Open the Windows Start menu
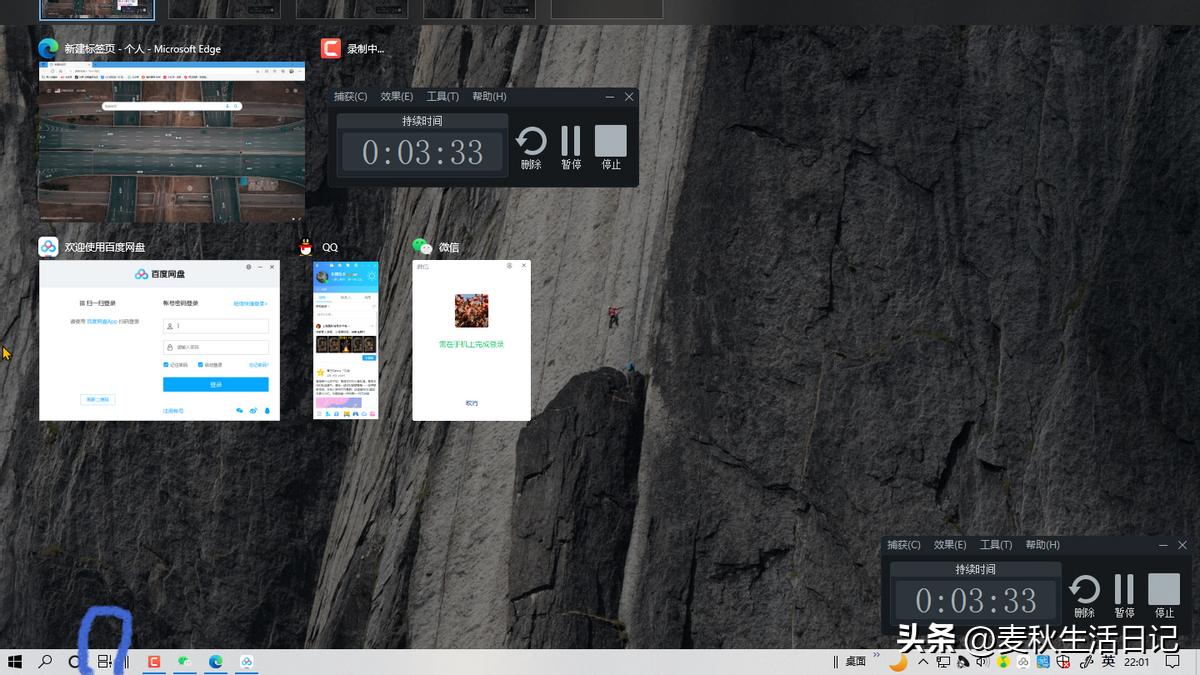Screen dimensions: 1200x675 coord(15,662)
